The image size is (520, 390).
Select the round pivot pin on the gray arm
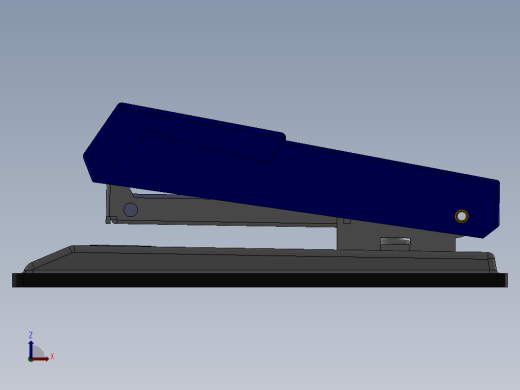click(130, 210)
